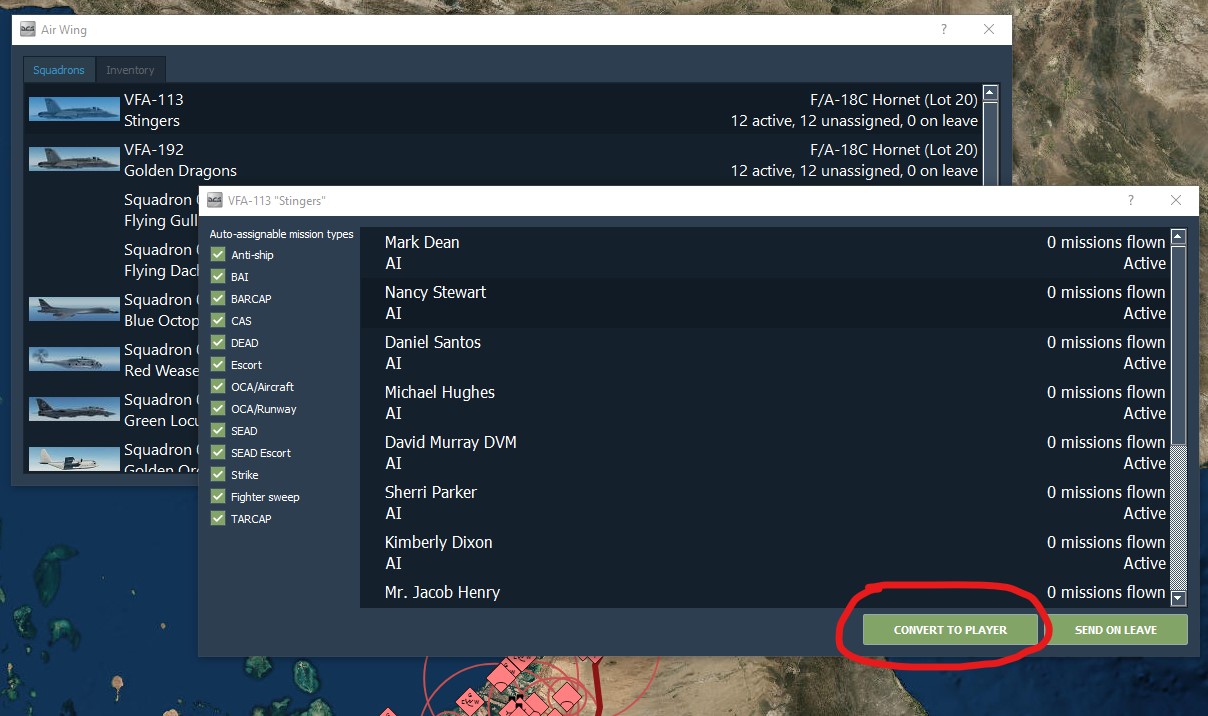
Task: Click Send on Leave button
Action: coord(1116,630)
